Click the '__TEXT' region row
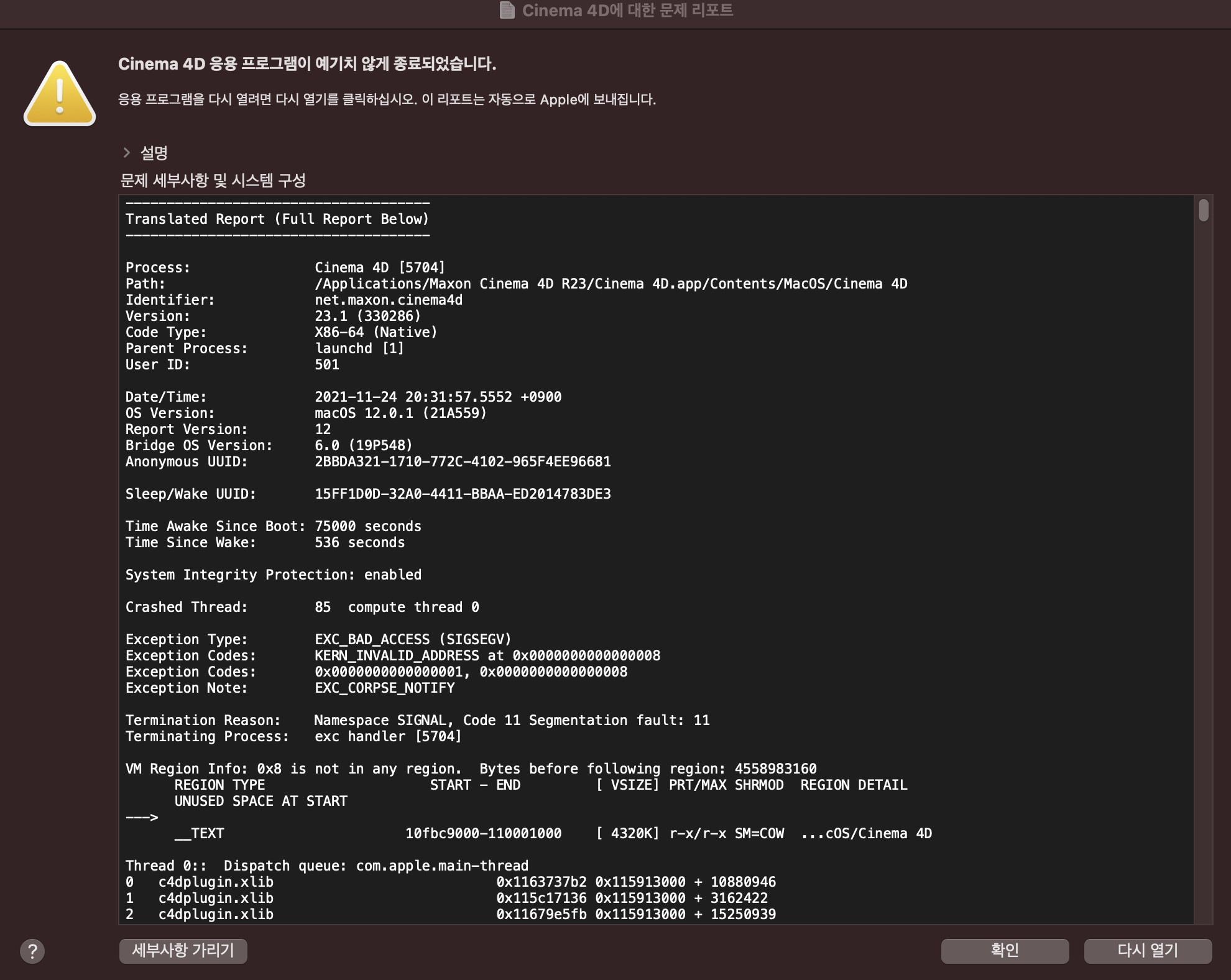 click(x=553, y=833)
